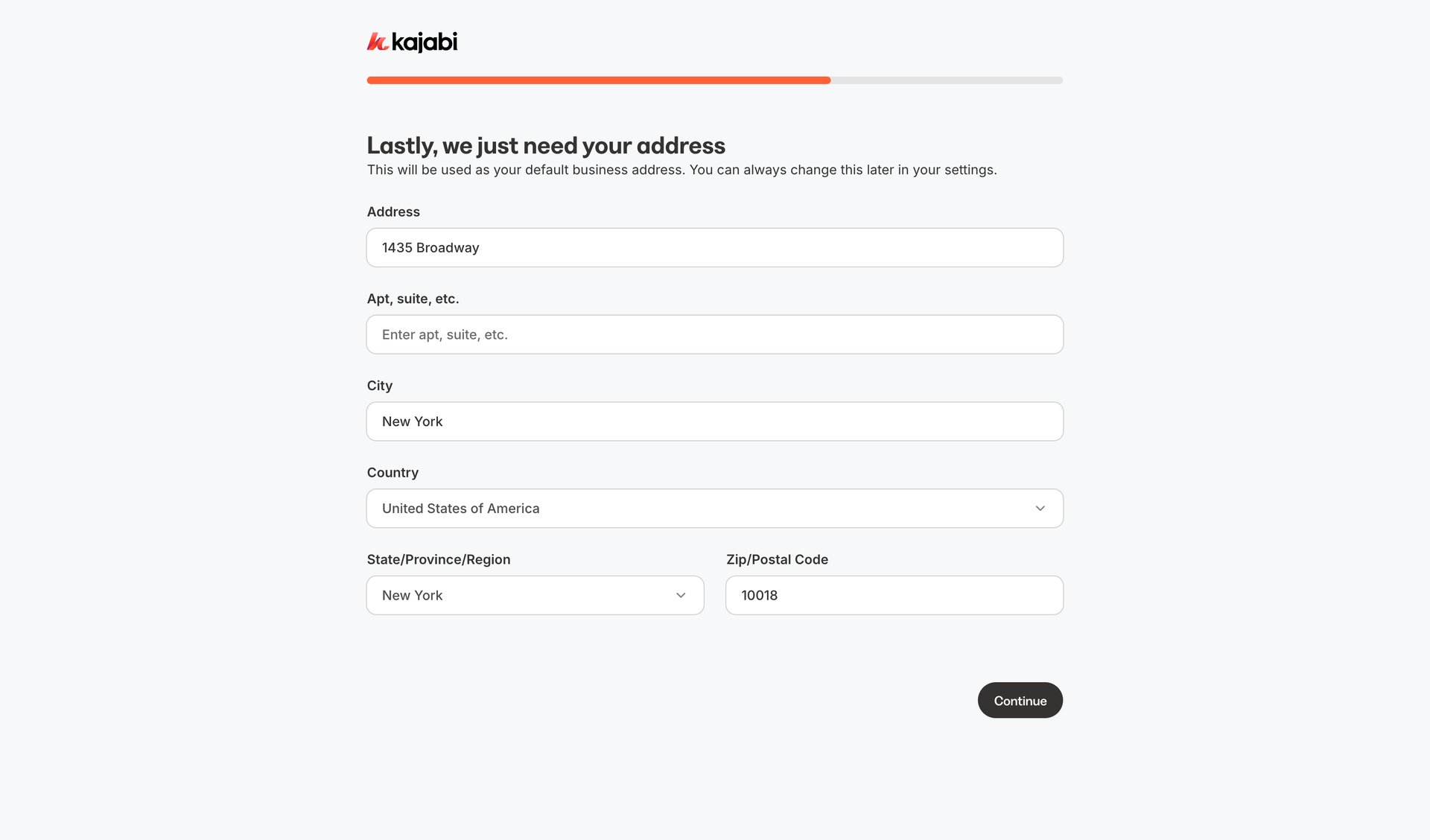Select the New York state value
This screenshot has height=840, width=1430.
[x=412, y=595]
